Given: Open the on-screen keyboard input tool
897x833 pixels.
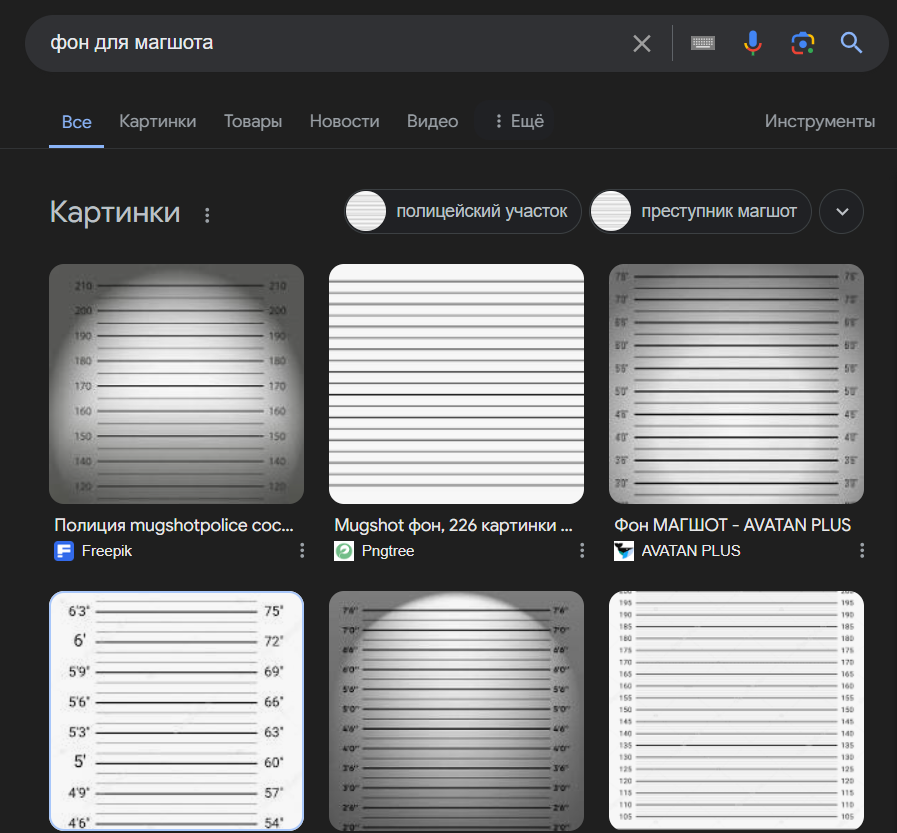Looking at the screenshot, I should [703, 43].
